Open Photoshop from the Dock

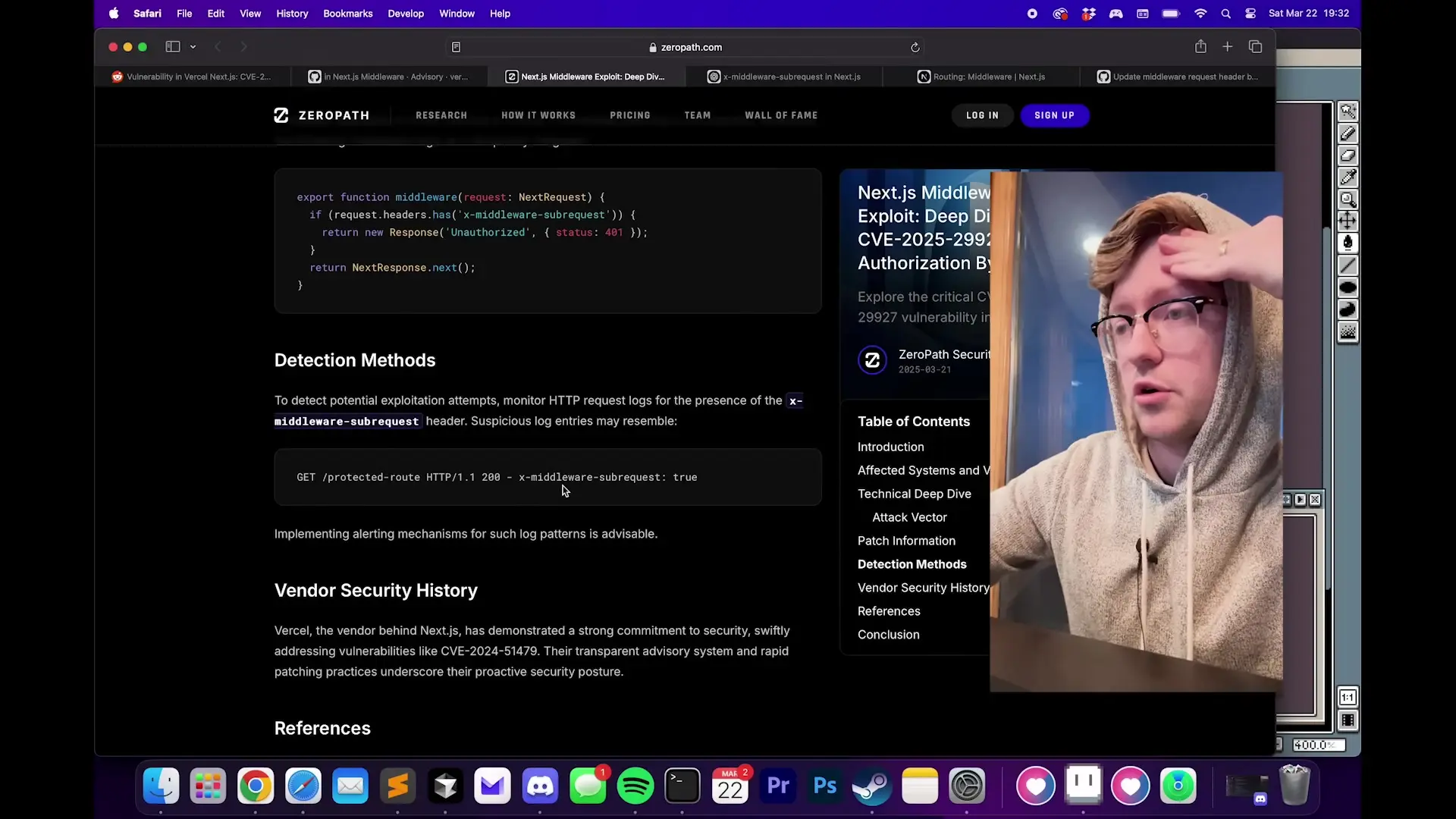pyautogui.click(x=825, y=786)
